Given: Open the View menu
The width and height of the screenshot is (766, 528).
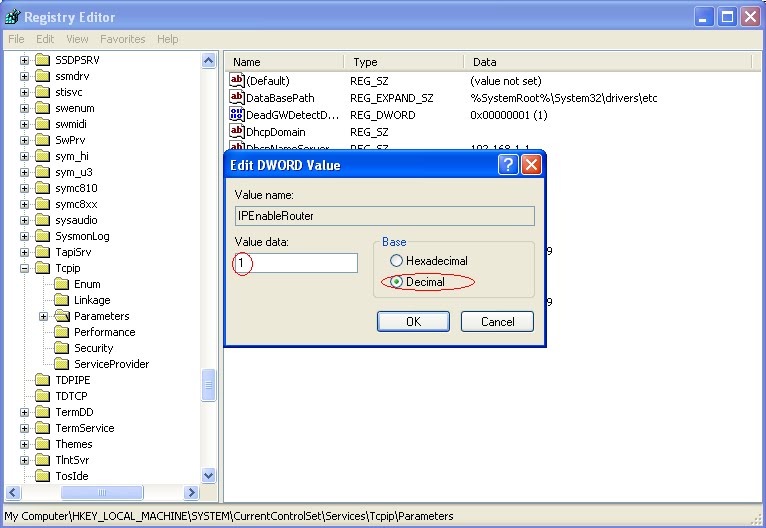Looking at the screenshot, I should [77, 39].
